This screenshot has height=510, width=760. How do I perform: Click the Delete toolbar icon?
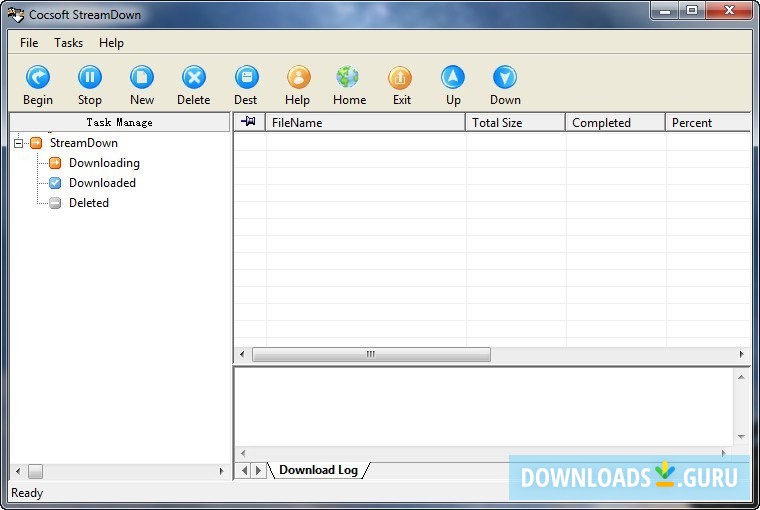(194, 77)
